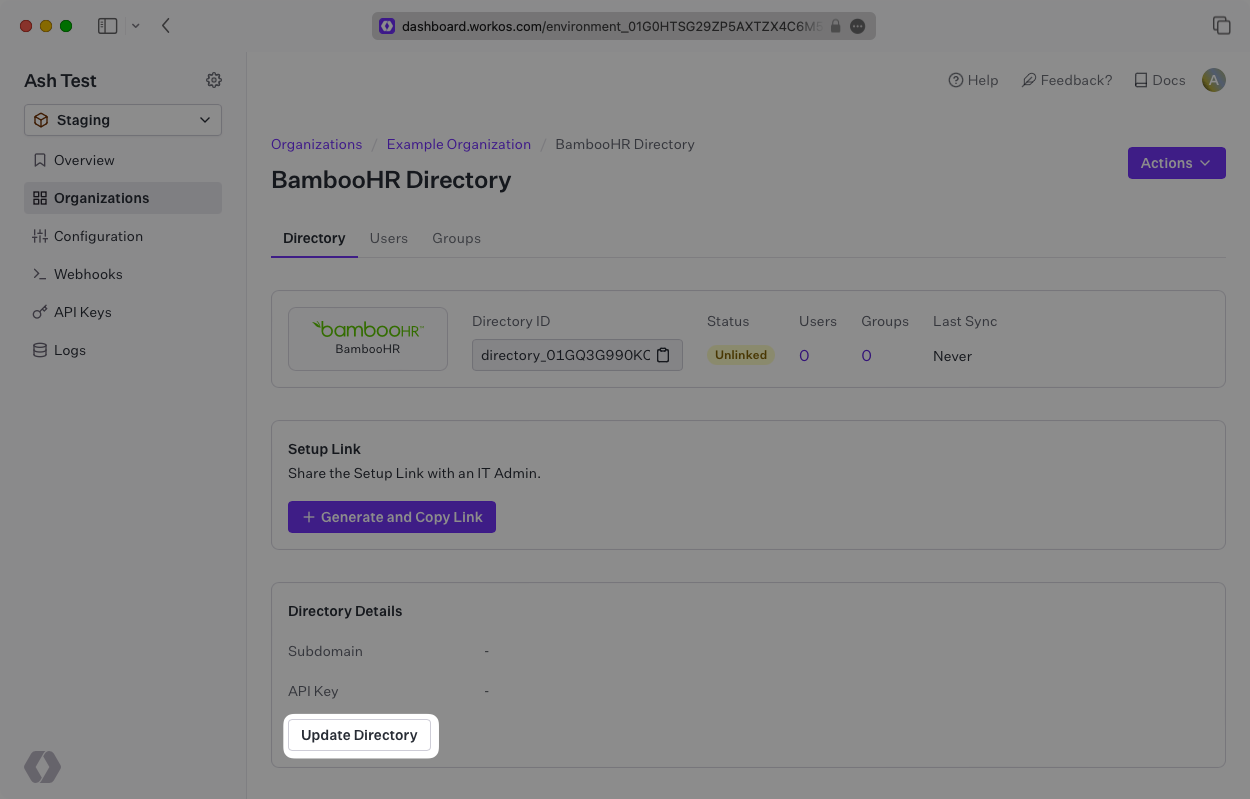Expand the chevron beside sidebar toggle
The image size is (1250, 799).
(136, 26)
